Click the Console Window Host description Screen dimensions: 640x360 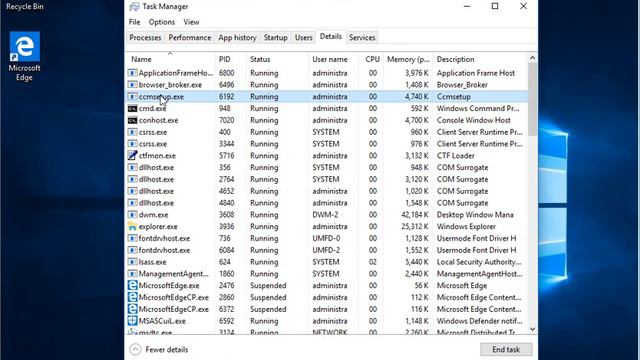pos(473,120)
